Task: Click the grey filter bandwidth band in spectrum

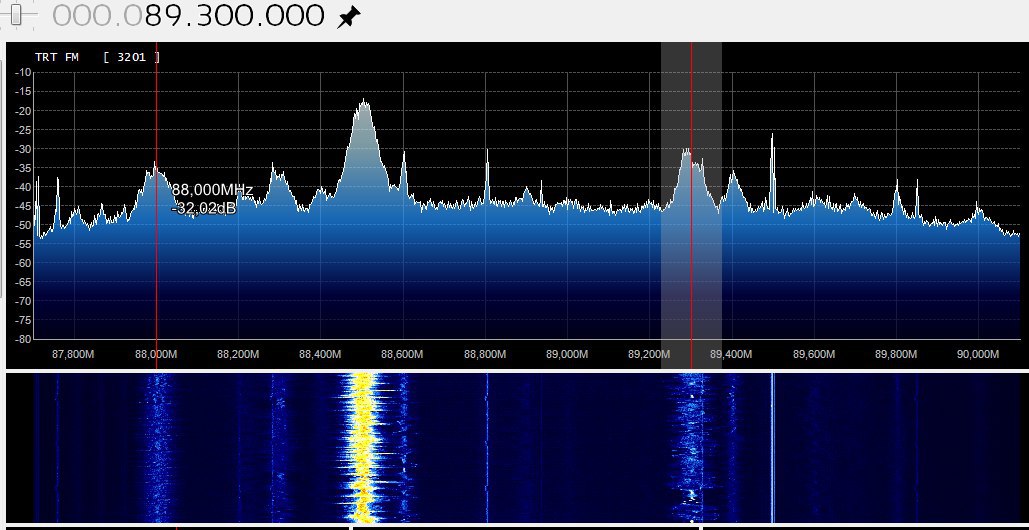Action: (691, 205)
